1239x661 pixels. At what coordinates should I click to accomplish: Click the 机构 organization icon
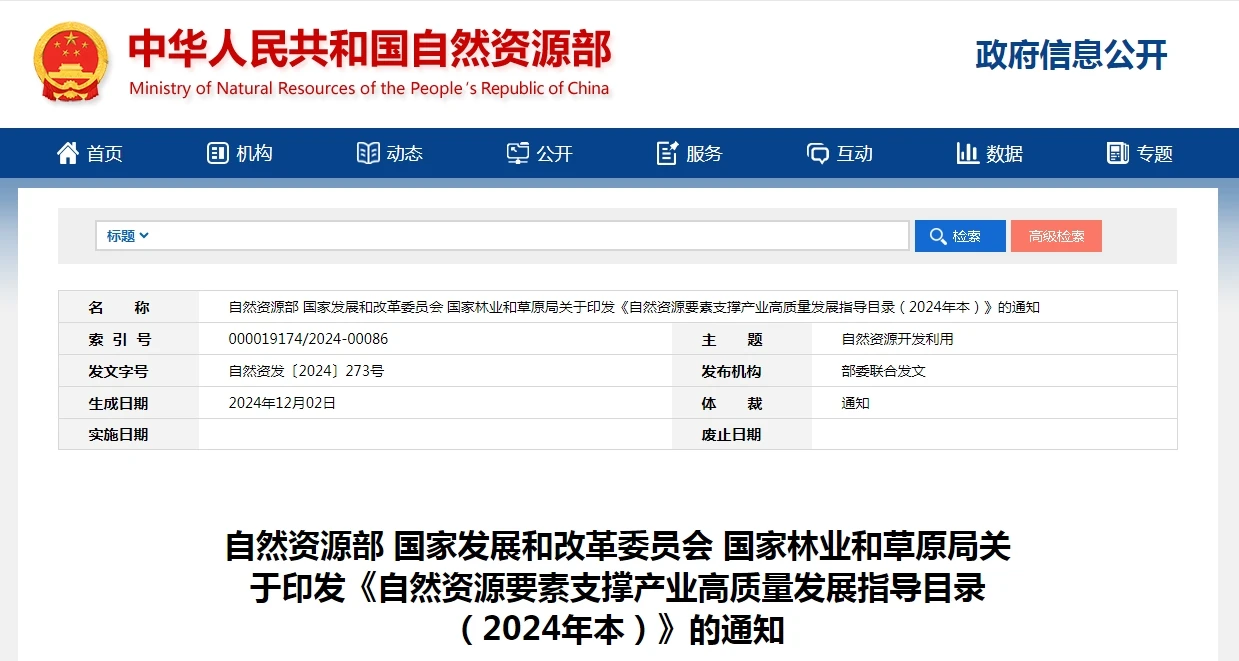click(x=217, y=153)
